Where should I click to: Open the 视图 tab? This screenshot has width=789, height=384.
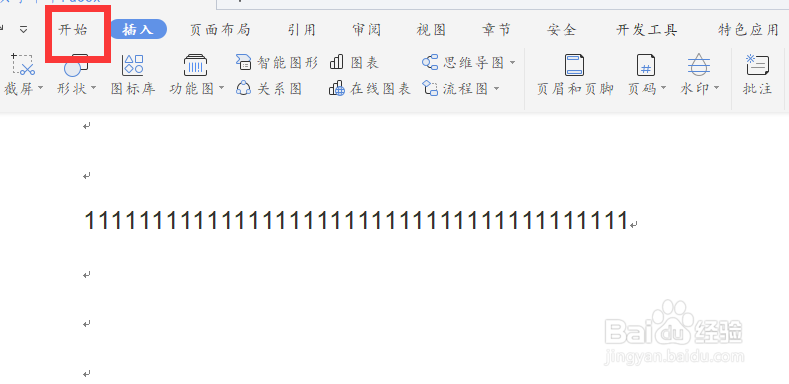click(431, 30)
